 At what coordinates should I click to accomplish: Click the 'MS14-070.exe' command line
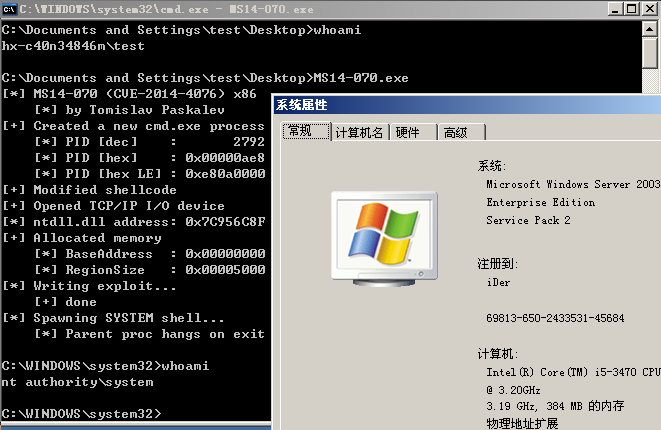205,78
